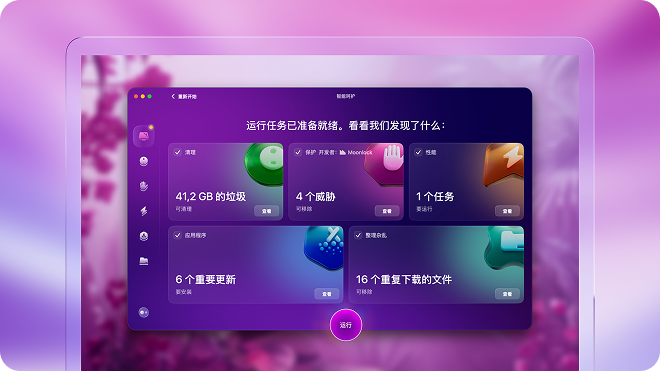Click 查看 on the 41,2 GB junk card
This screenshot has width=660, height=371.
pyautogui.click(x=266, y=211)
